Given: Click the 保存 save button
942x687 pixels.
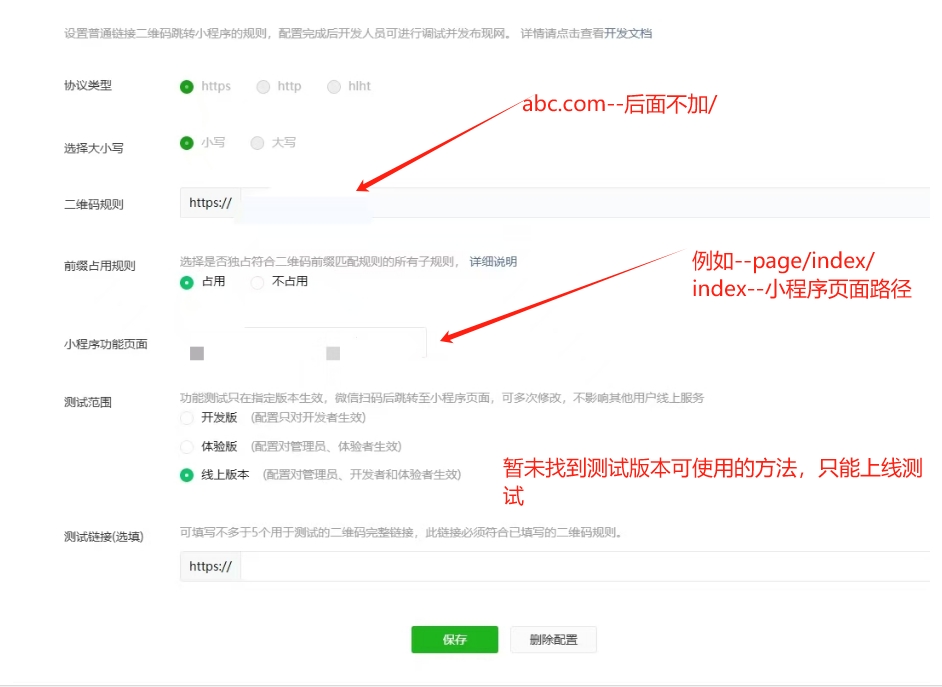Looking at the screenshot, I should [x=455, y=640].
